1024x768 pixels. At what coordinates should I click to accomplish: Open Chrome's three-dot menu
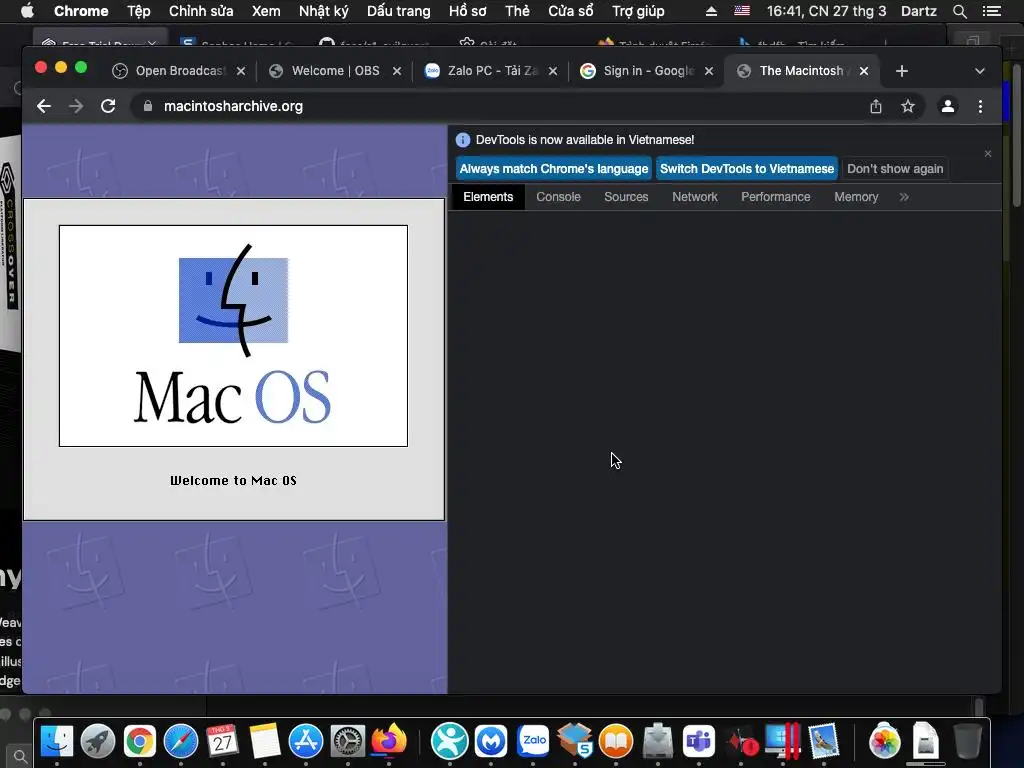pos(980,106)
